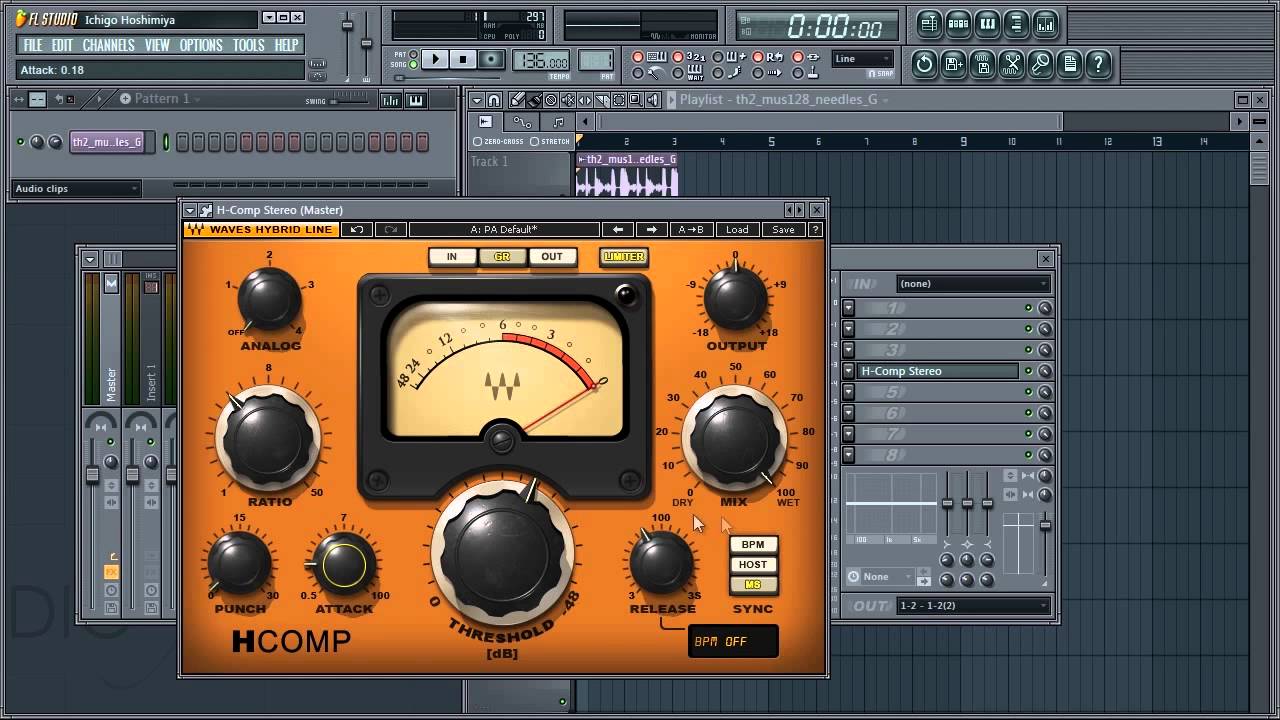1280x720 pixels.
Task: Click the Load button in H-Comp
Action: (x=737, y=230)
